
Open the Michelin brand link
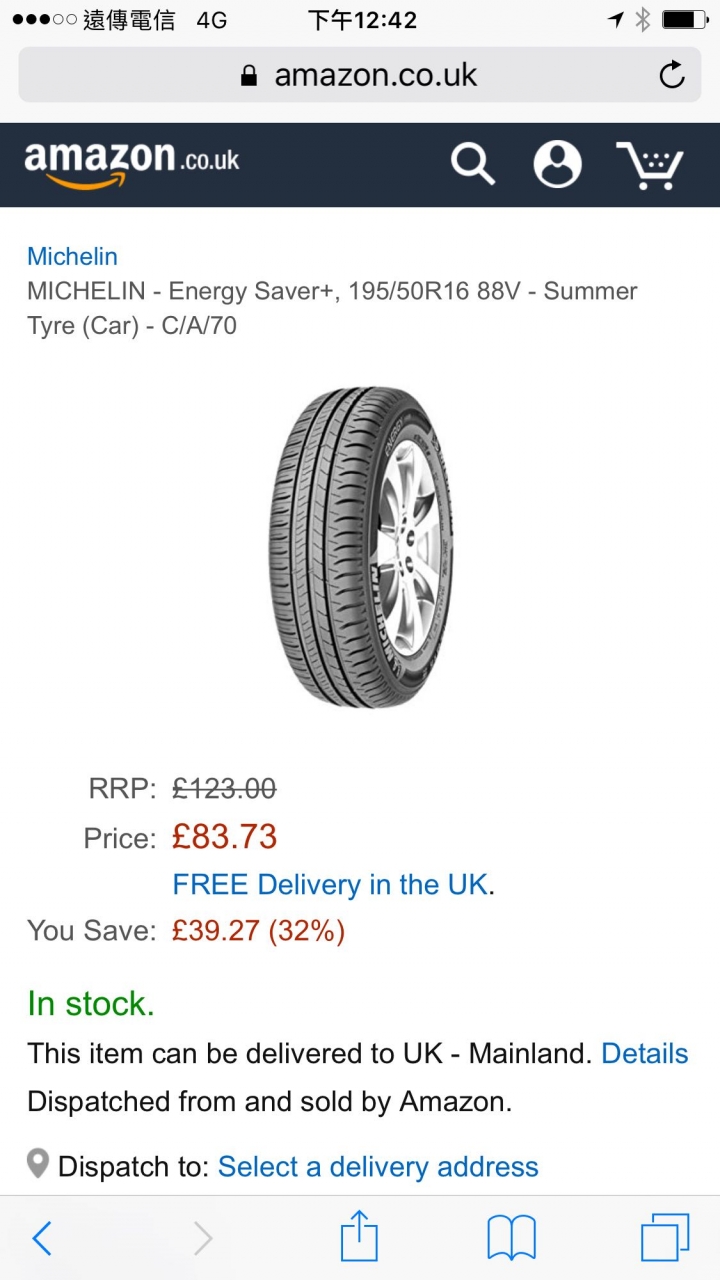[72, 256]
